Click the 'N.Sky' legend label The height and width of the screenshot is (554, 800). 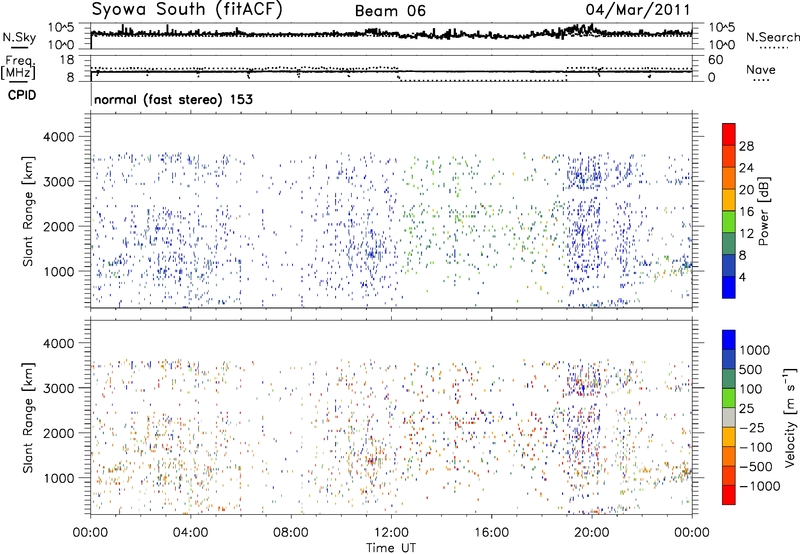tap(19, 37)
